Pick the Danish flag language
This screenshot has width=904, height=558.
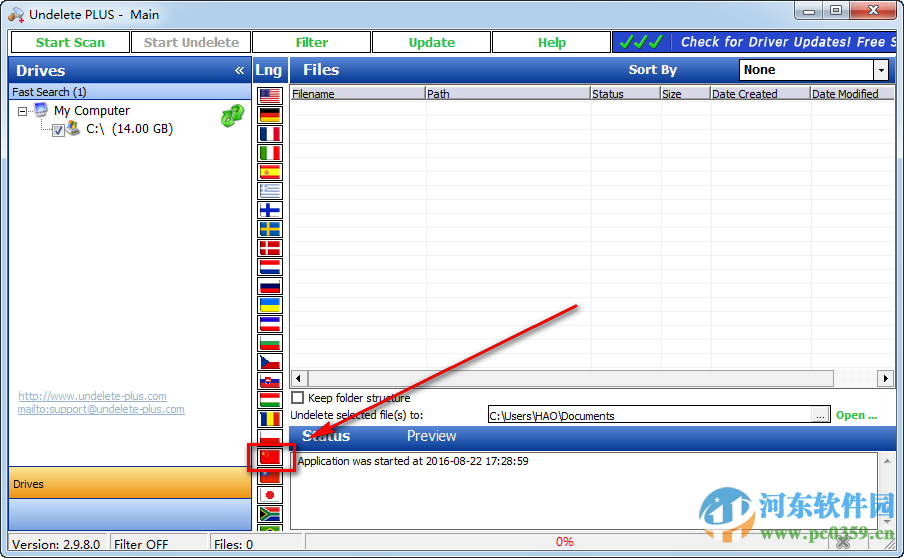[270, 248]
